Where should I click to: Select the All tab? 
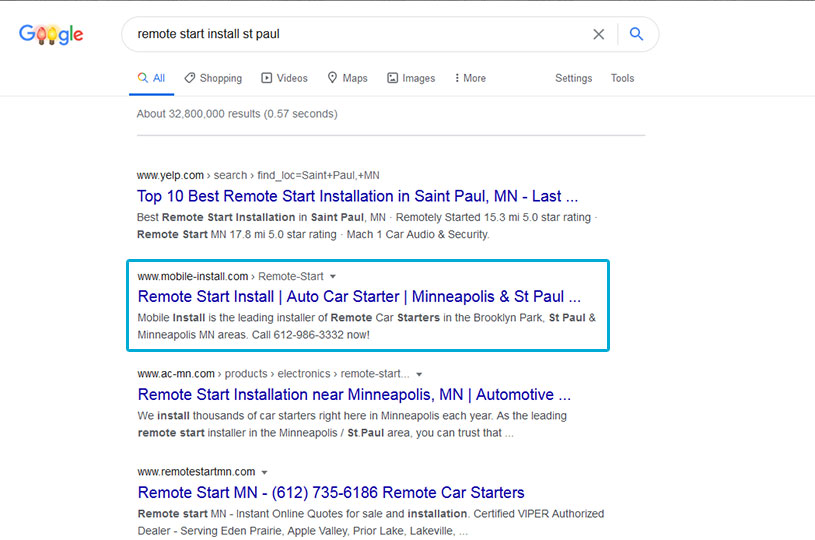point(151,78)
